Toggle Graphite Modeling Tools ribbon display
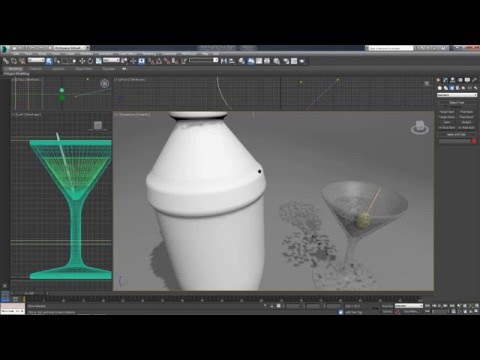Viewport: 480px width, 360px height. (x=250, y=61)
